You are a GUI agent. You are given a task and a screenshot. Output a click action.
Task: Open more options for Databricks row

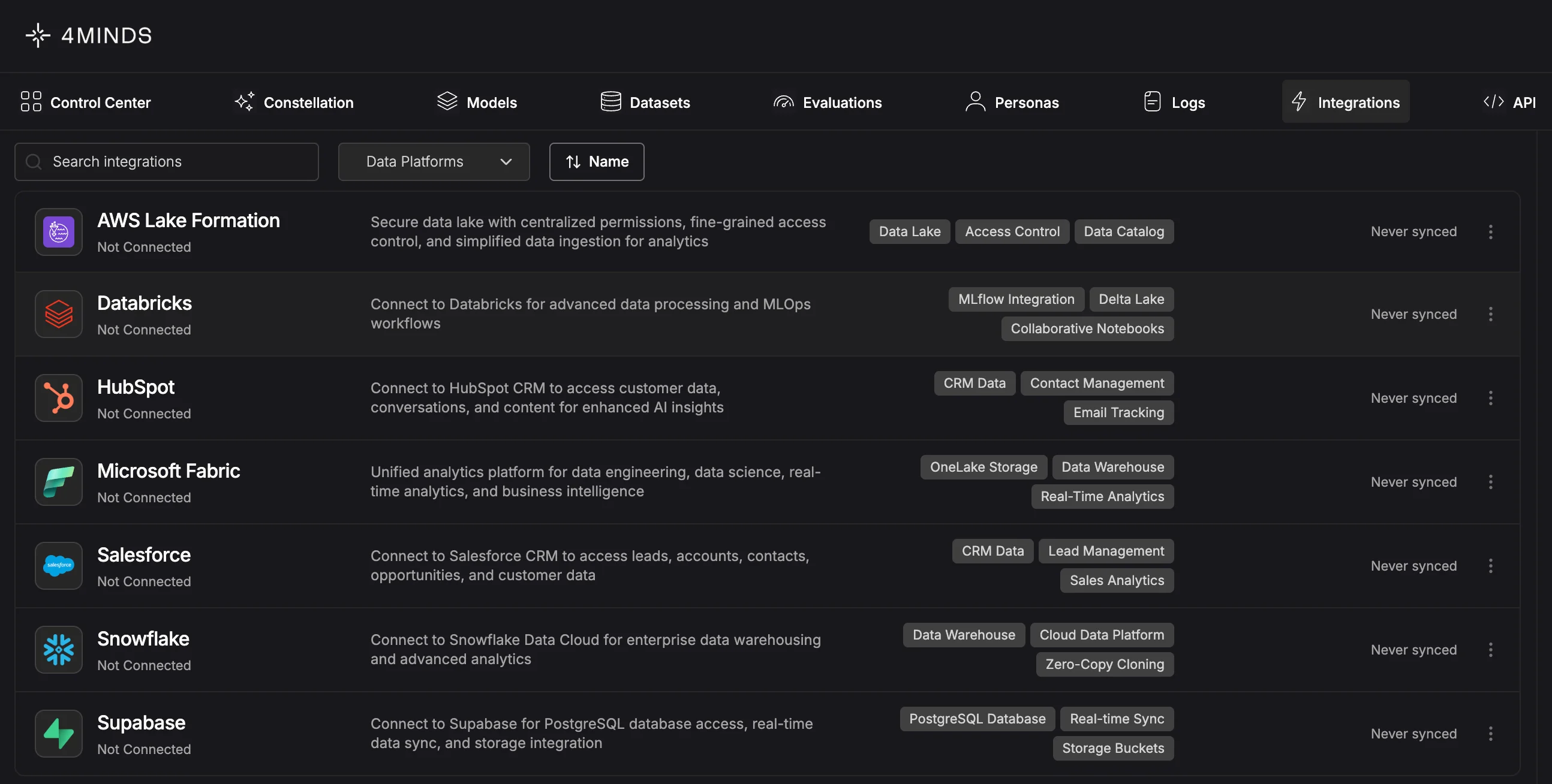click(x=1490, y=314)
